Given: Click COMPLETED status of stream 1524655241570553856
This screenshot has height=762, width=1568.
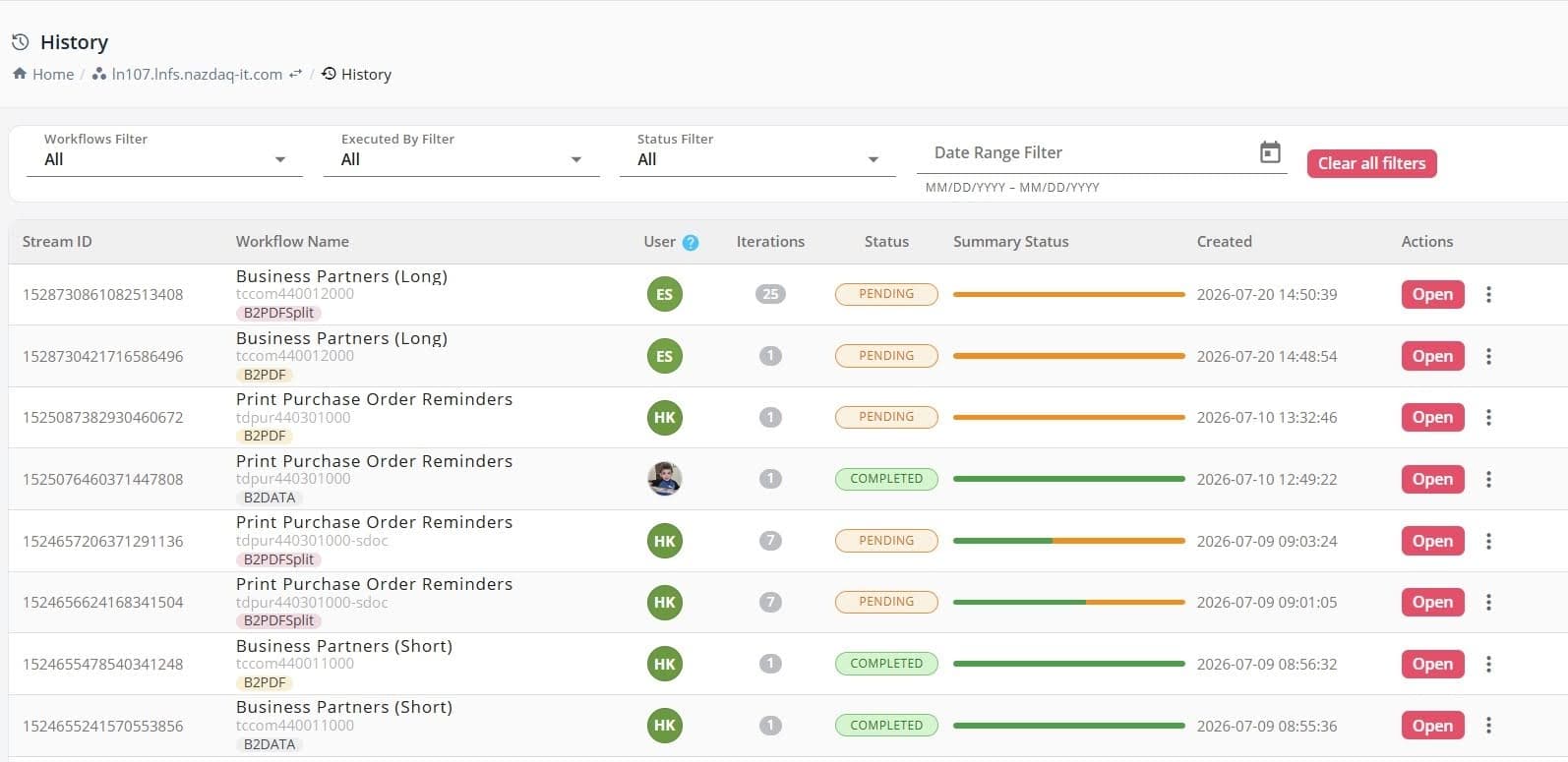Looking at the screenshot, I should 886,726.
